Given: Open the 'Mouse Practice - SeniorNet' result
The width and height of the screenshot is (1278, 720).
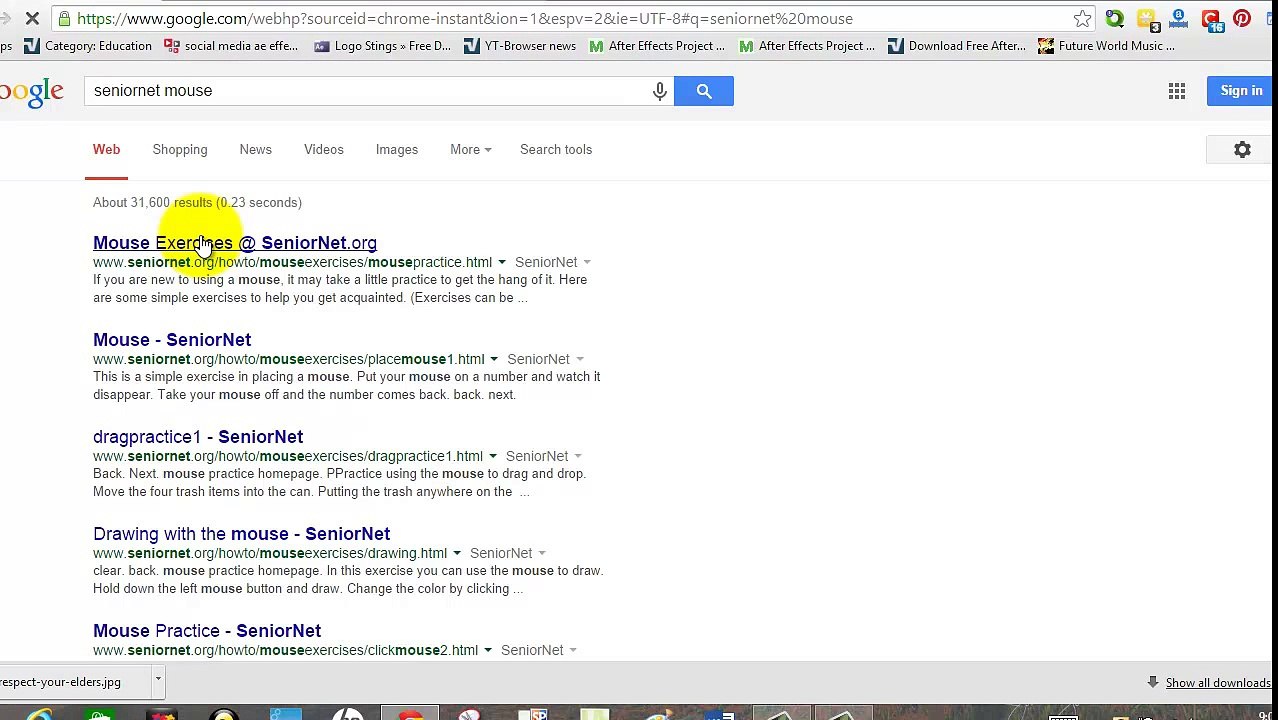Looking at the screenshot, I should click(207, 631).
